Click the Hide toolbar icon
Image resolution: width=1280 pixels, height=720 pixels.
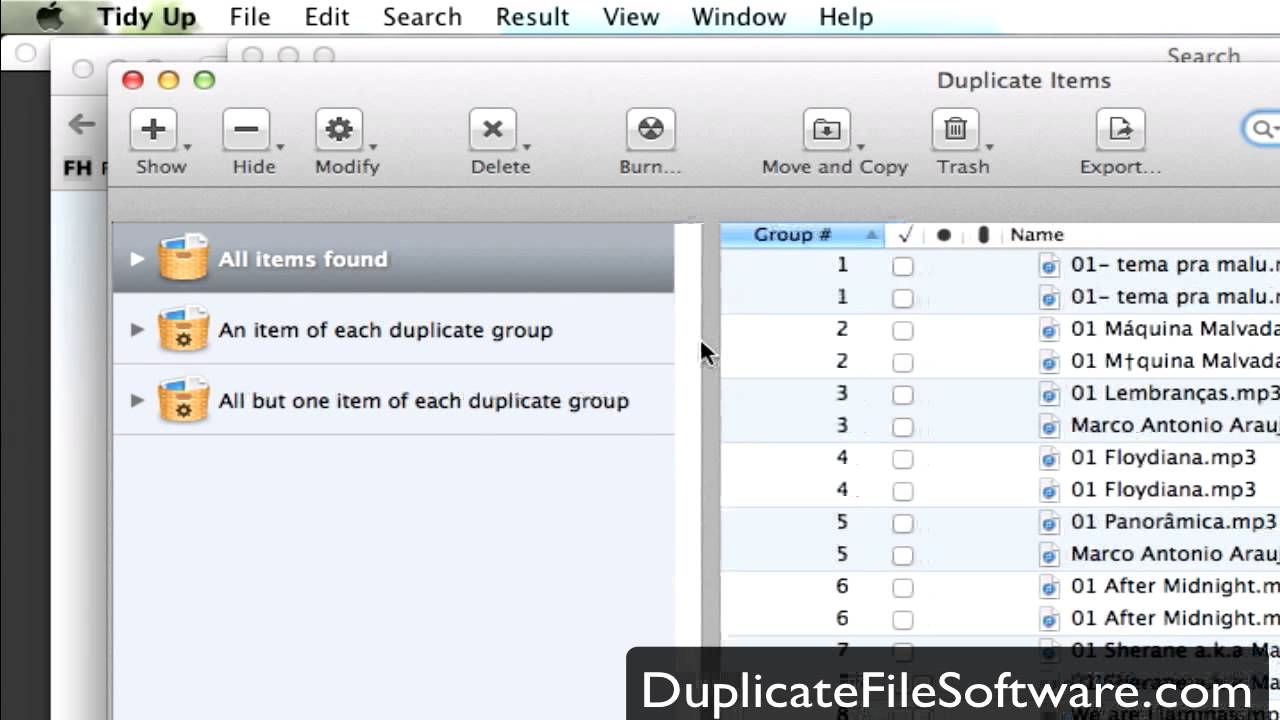coord(246,130)
